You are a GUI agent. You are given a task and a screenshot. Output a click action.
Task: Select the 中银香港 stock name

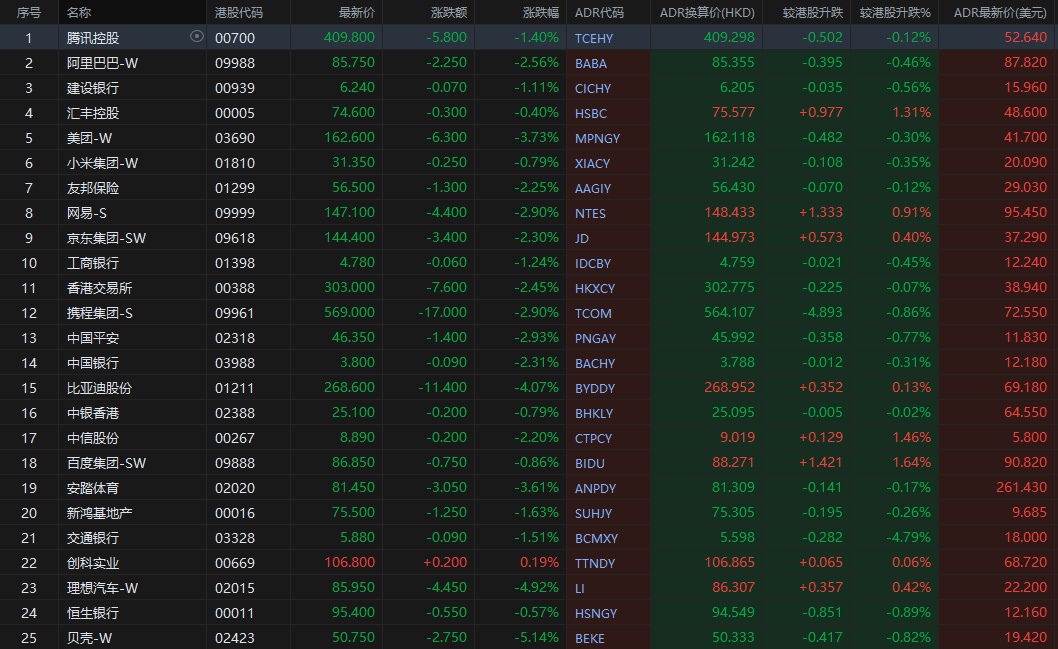[93, 412]
